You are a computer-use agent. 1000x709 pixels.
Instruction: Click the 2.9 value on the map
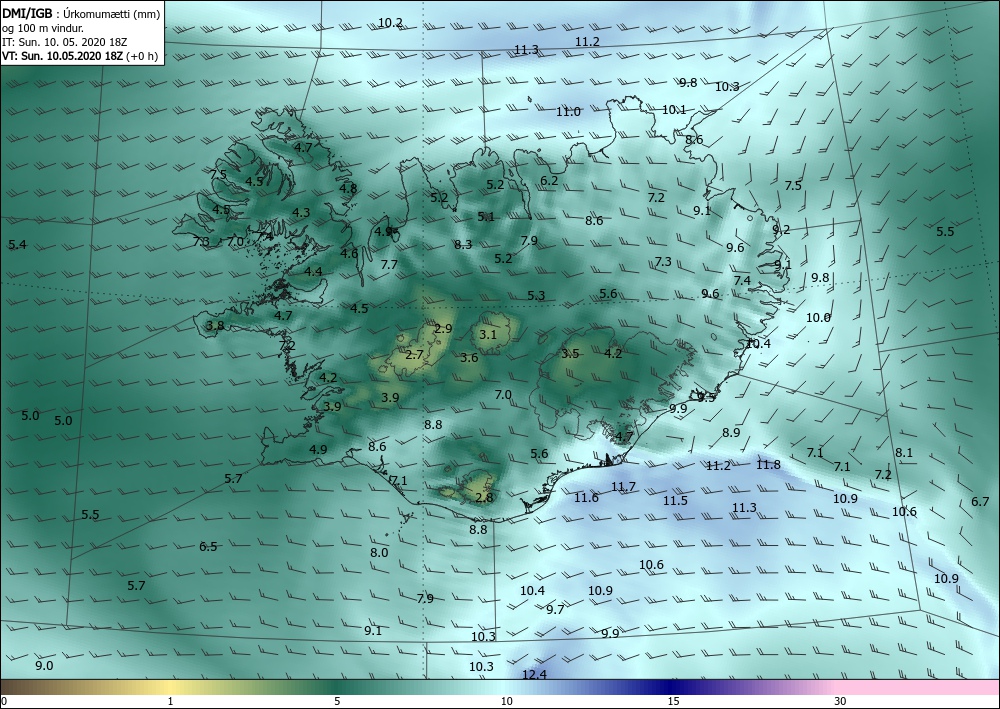pyautogui.click(x=443, y=328)
